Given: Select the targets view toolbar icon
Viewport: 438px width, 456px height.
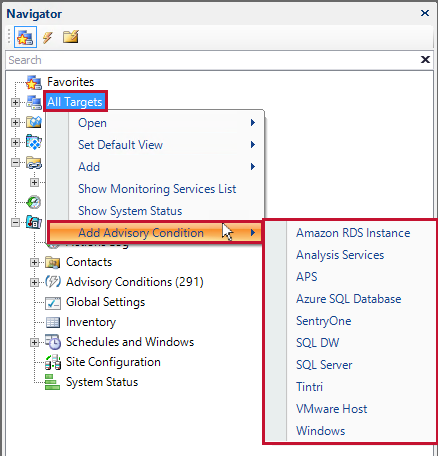Looking at the screenshot, I should [x=25, y=37].
